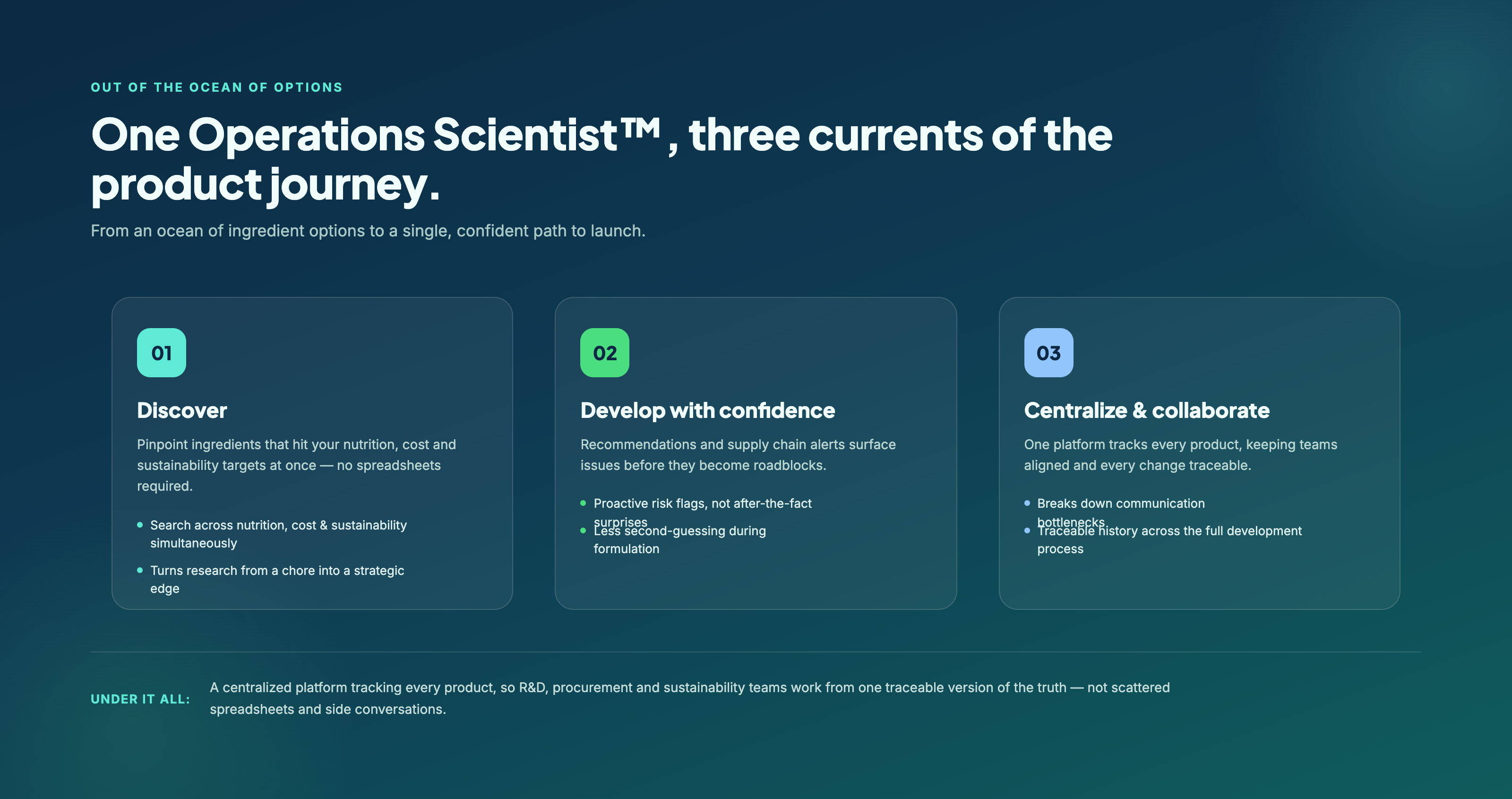Select the Centralize & collaborate heading

tap(1146, 410)
